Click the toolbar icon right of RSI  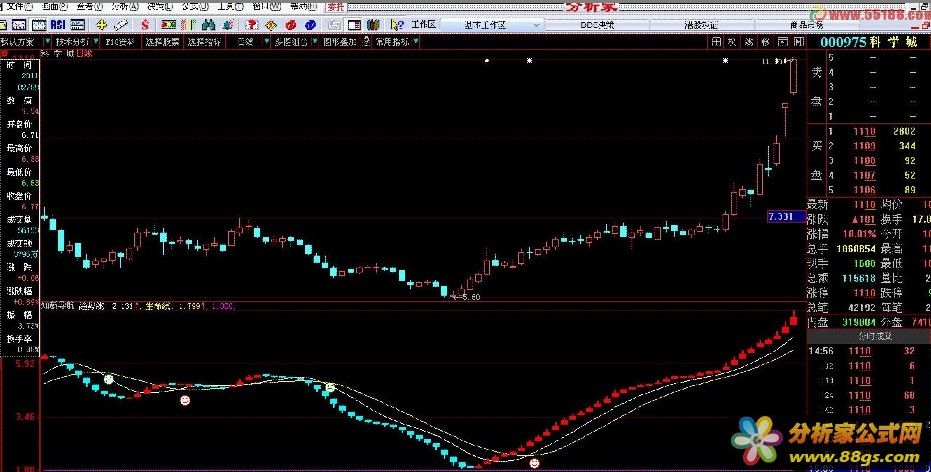point(77,25)
